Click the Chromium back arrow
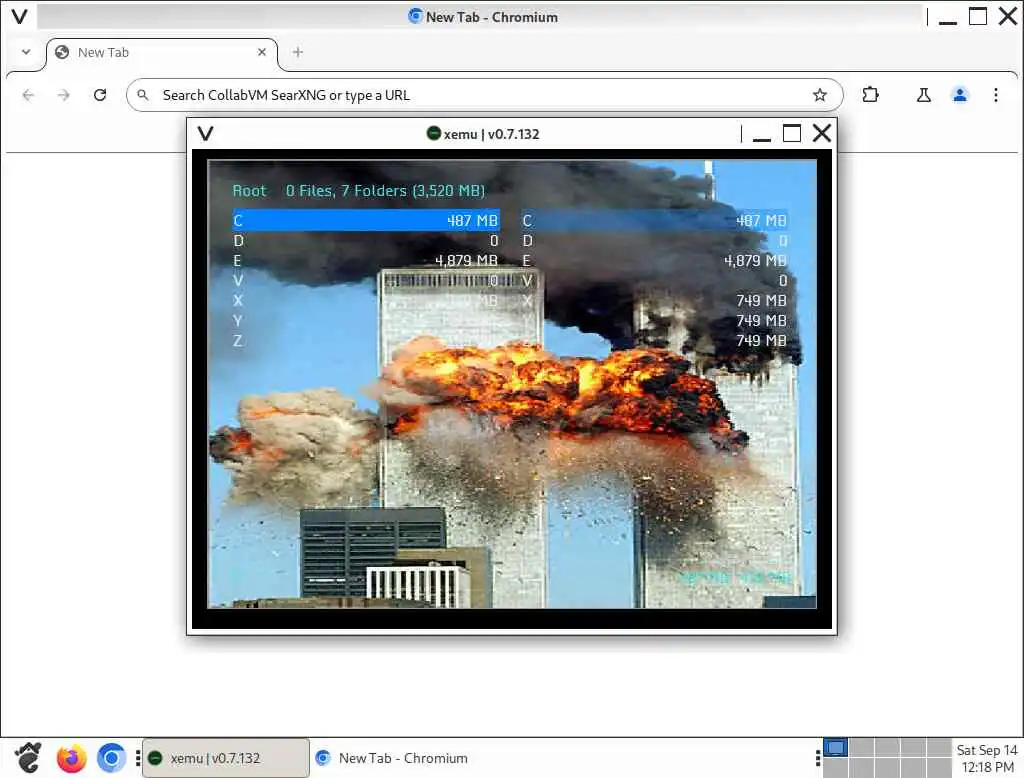This screenshot has height=778, width=1024. pyautogui.click(x=28, y=95)
